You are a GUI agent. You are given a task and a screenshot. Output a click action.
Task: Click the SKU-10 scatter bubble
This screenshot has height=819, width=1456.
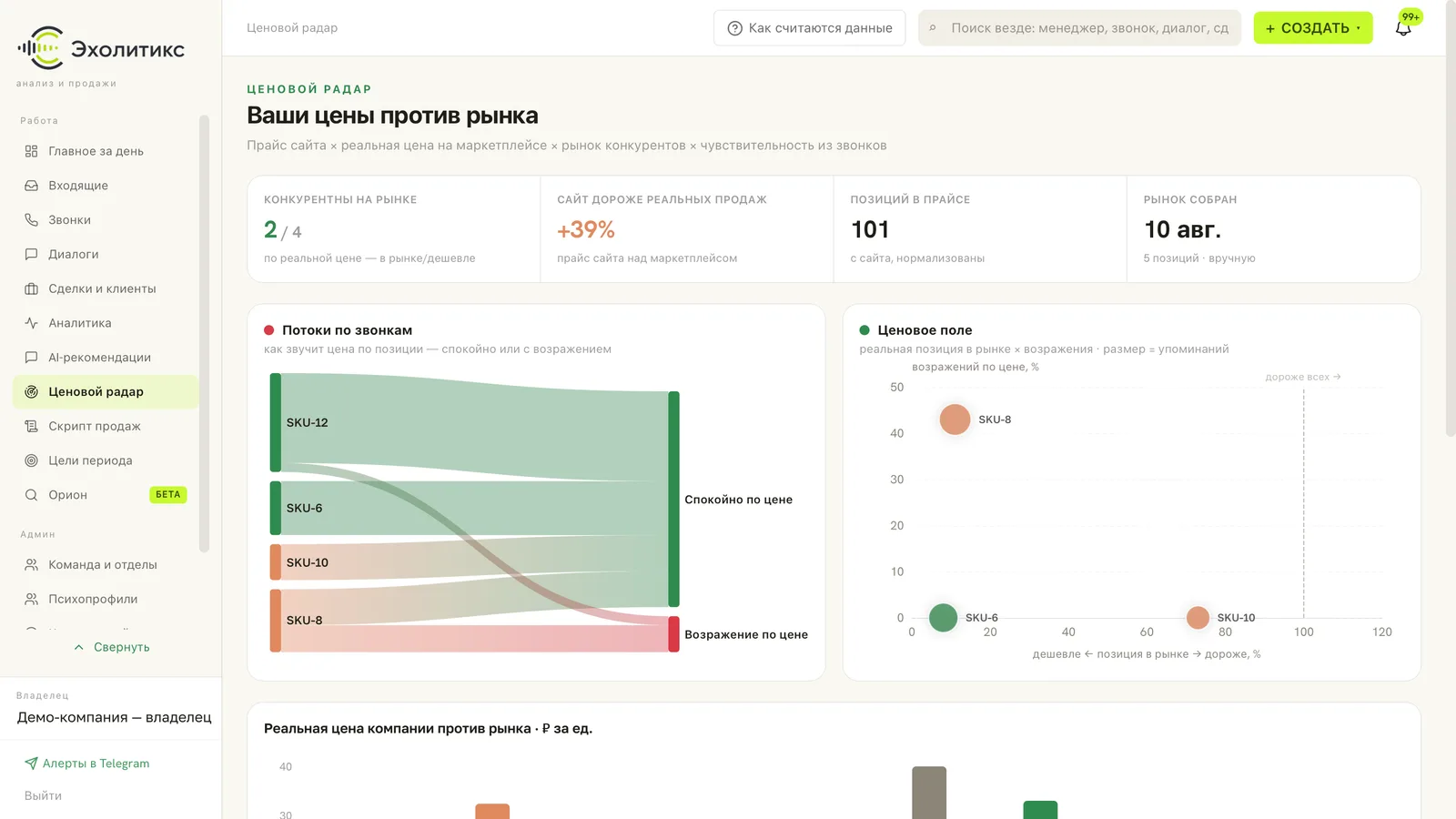pos(1198,618)
